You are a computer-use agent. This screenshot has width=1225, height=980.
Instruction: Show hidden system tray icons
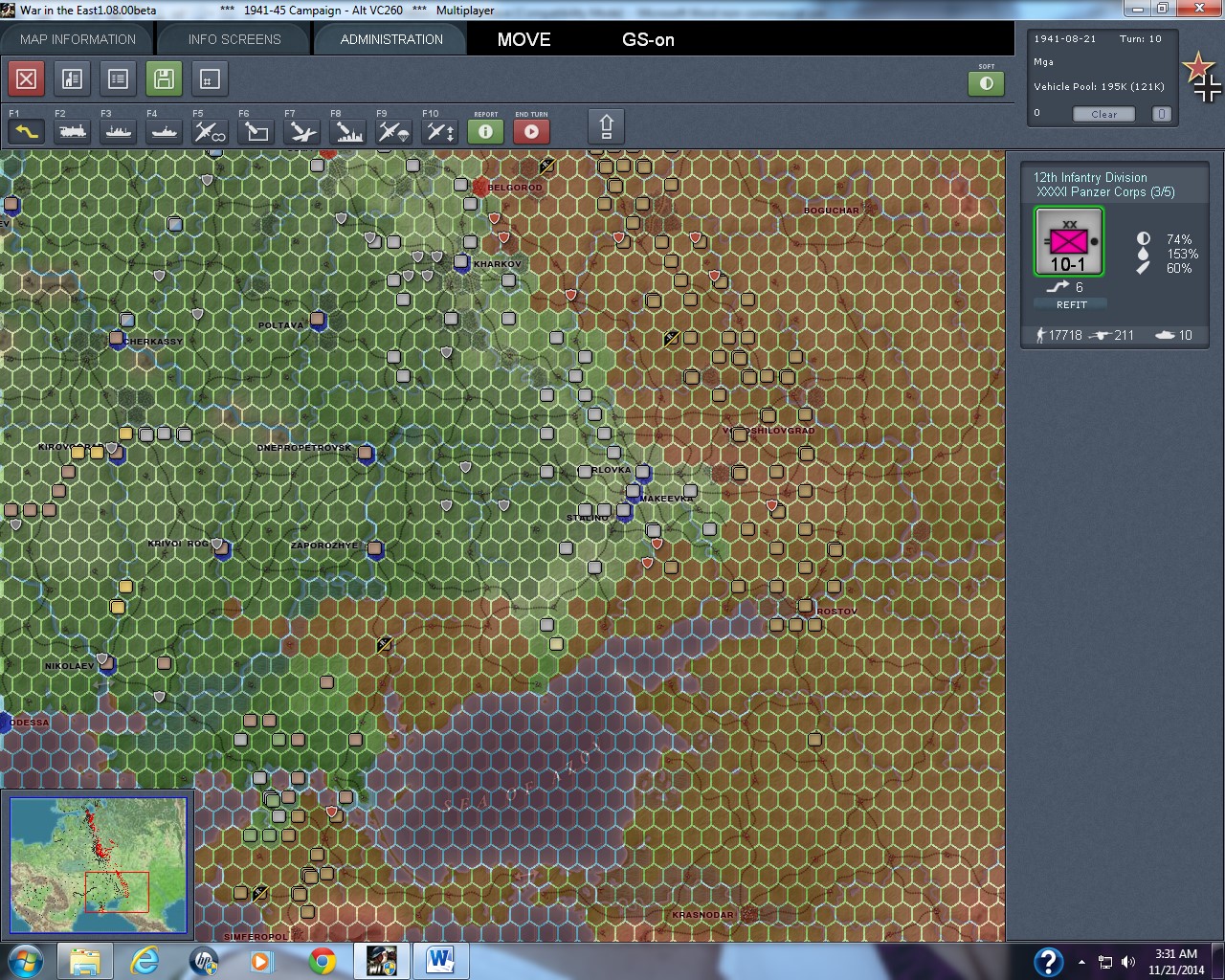tap(1081, 962)
